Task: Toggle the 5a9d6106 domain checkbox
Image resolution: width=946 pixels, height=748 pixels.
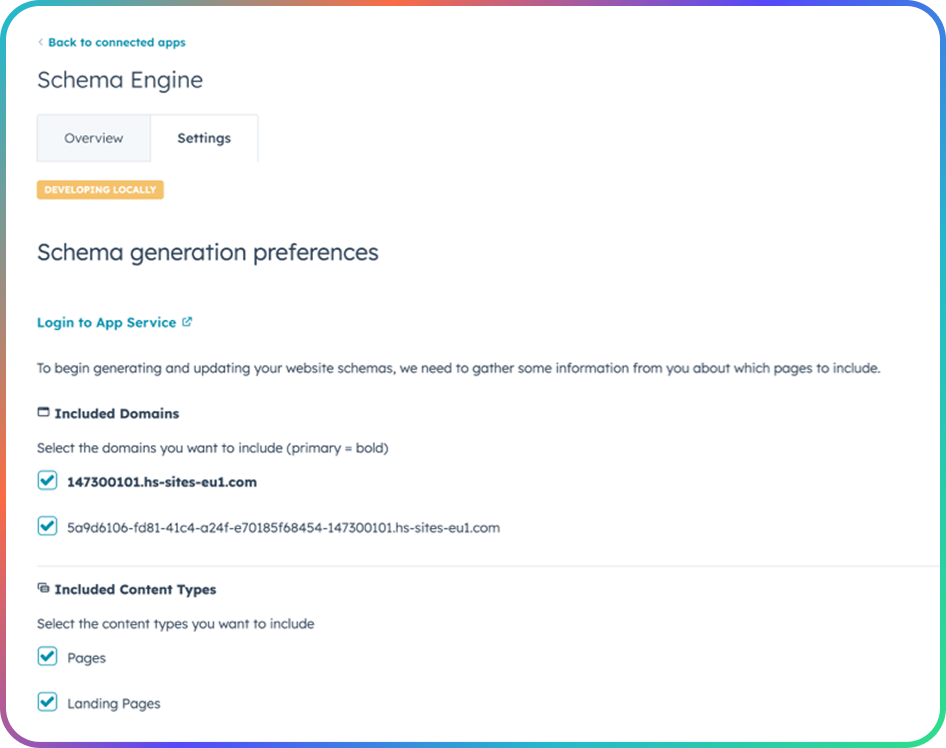Action: 47,526
